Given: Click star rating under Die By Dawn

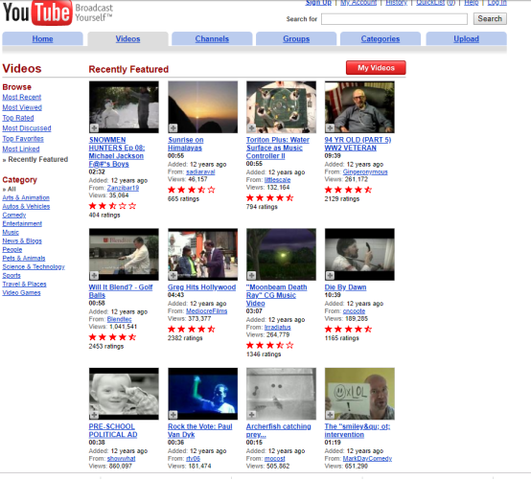Looking at the screenshot, I should click(x=348, y=329).
